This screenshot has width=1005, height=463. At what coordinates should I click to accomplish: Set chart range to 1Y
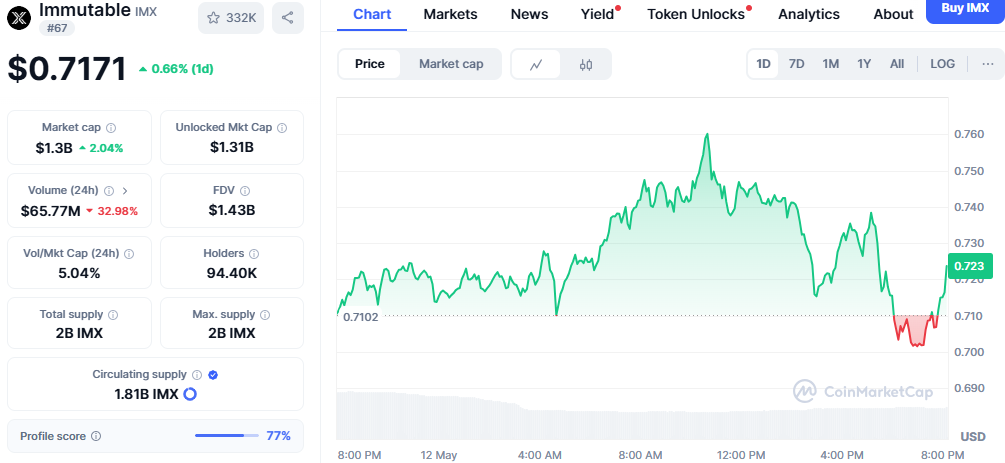coord(864,63)
